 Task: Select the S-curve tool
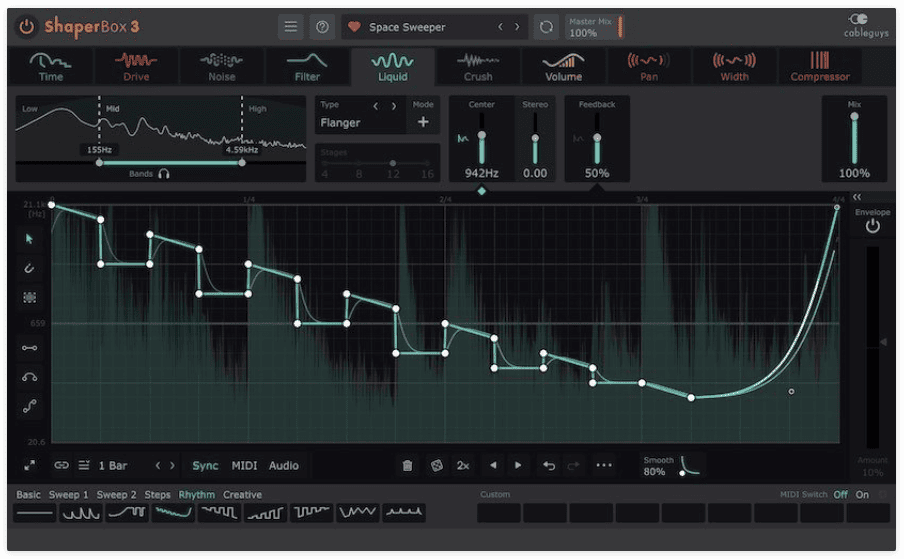(x=29, y=406)
